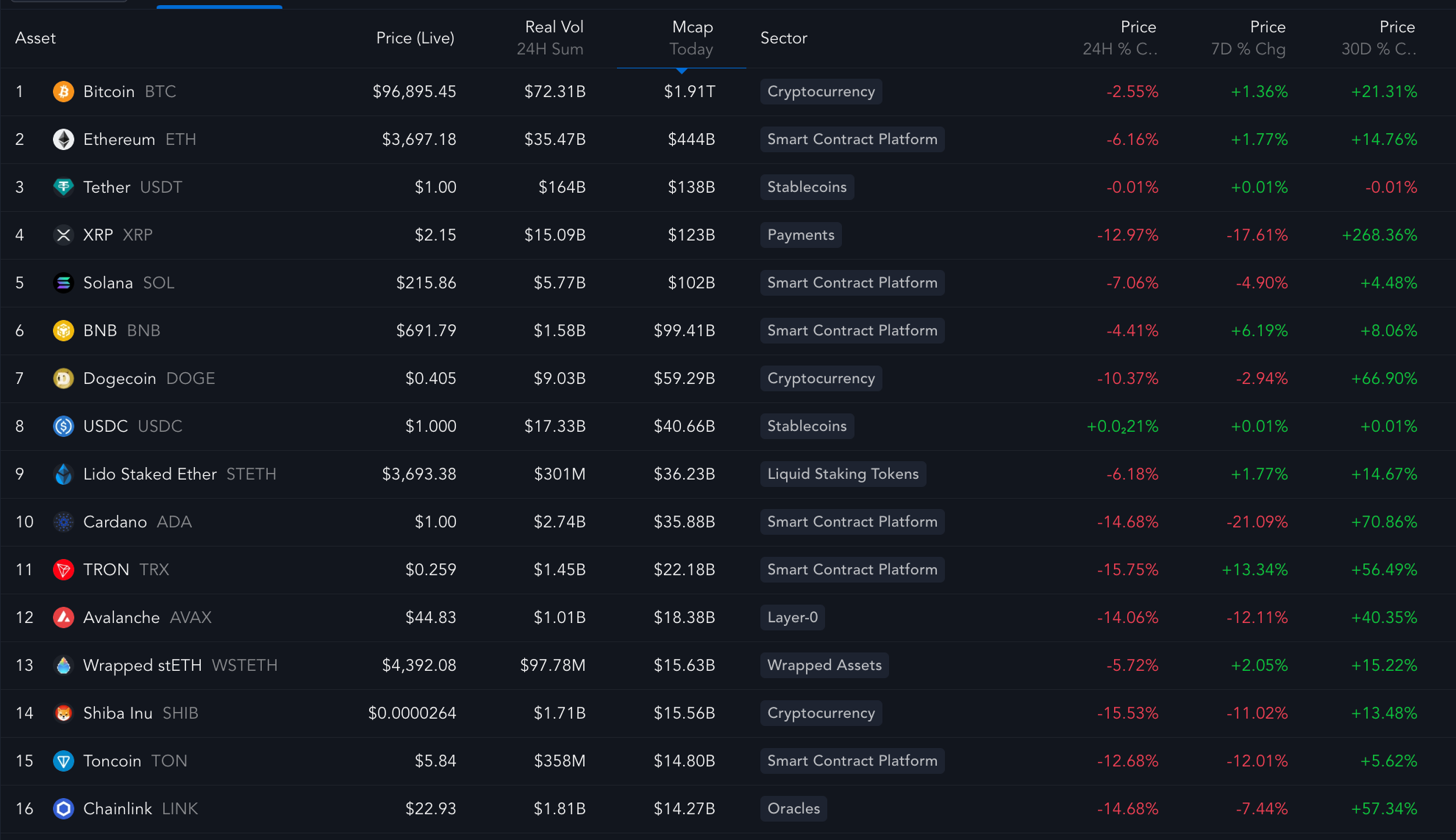Click the Ethereum logo icon

point(64,140)
